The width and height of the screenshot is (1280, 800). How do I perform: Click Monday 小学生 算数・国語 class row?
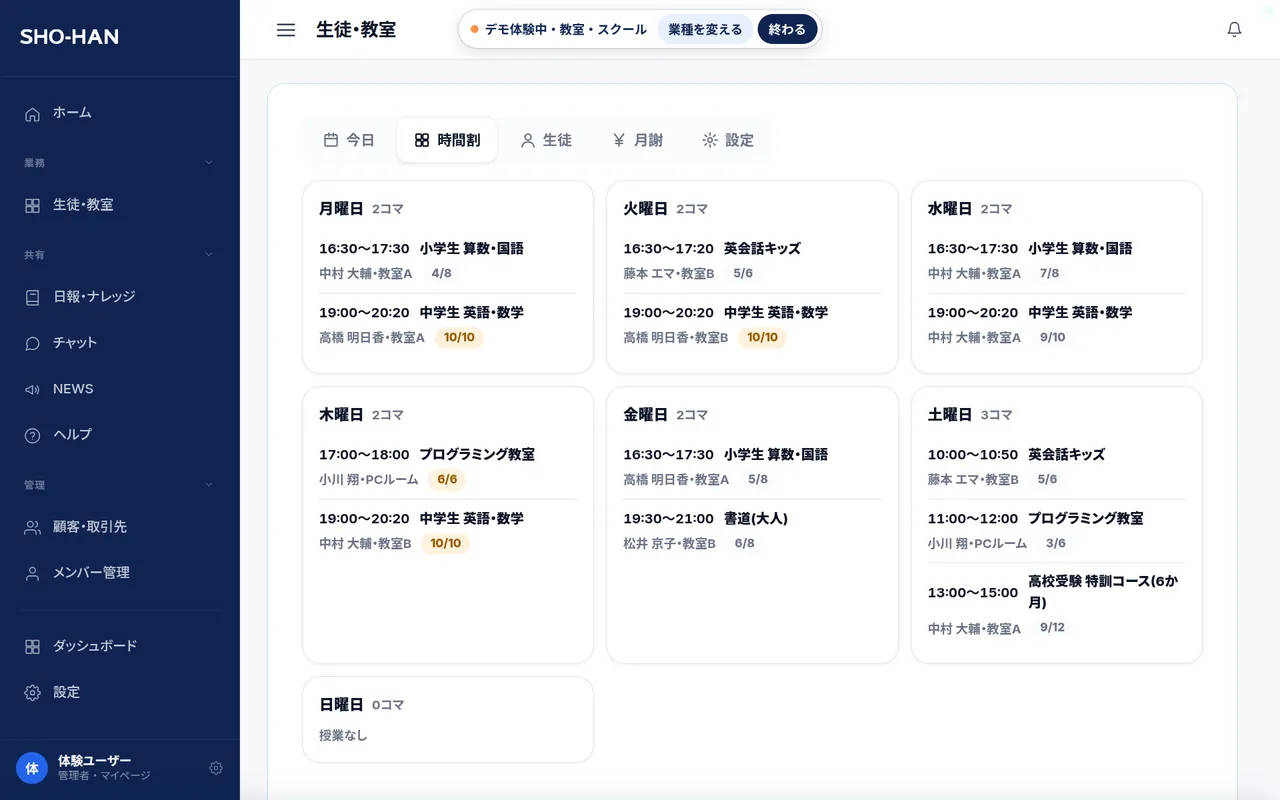coord(448,260)
